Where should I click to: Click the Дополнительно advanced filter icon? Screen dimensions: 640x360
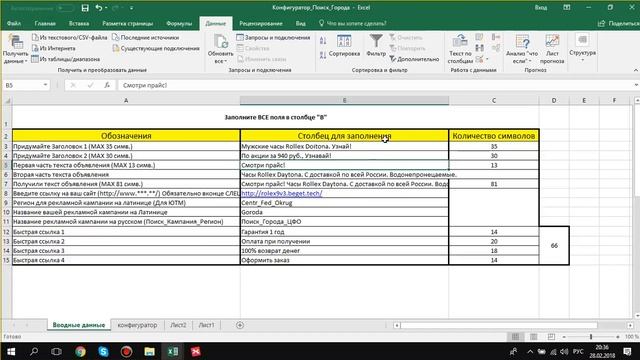(x=393, y=59)
